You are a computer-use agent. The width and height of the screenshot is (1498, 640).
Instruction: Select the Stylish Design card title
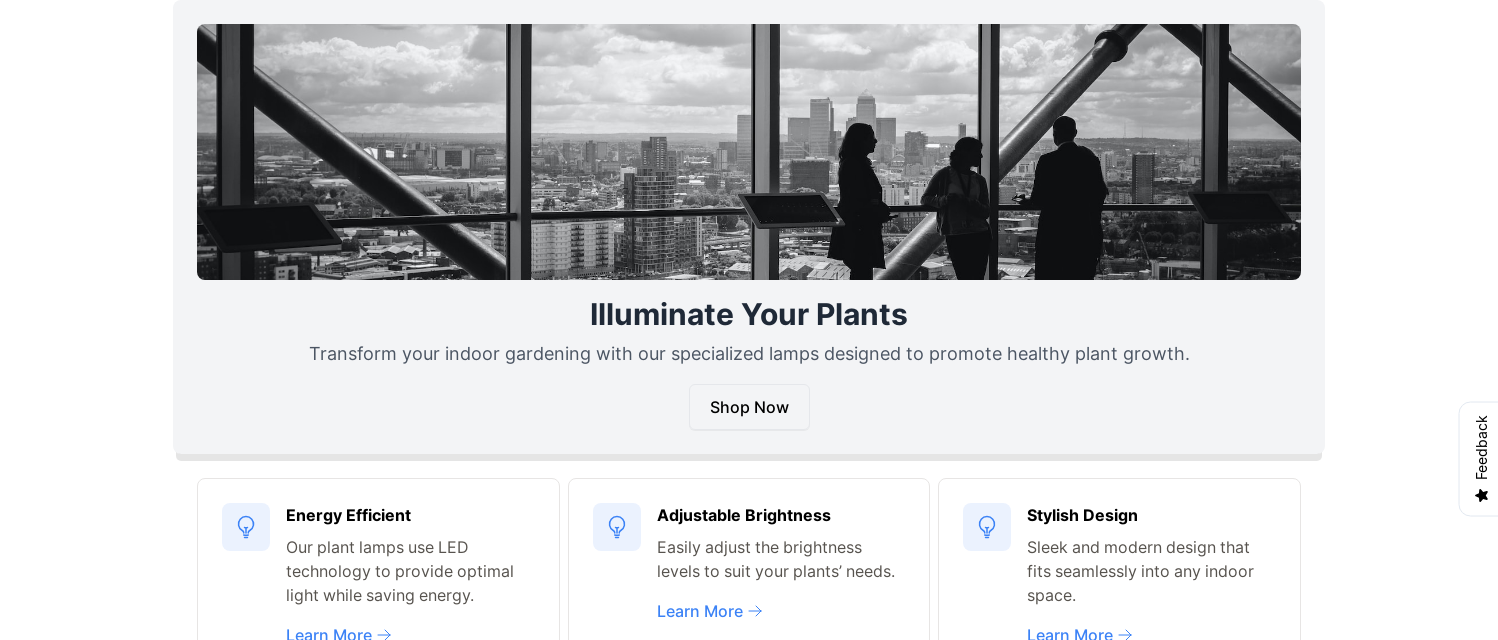point(1082,515)
